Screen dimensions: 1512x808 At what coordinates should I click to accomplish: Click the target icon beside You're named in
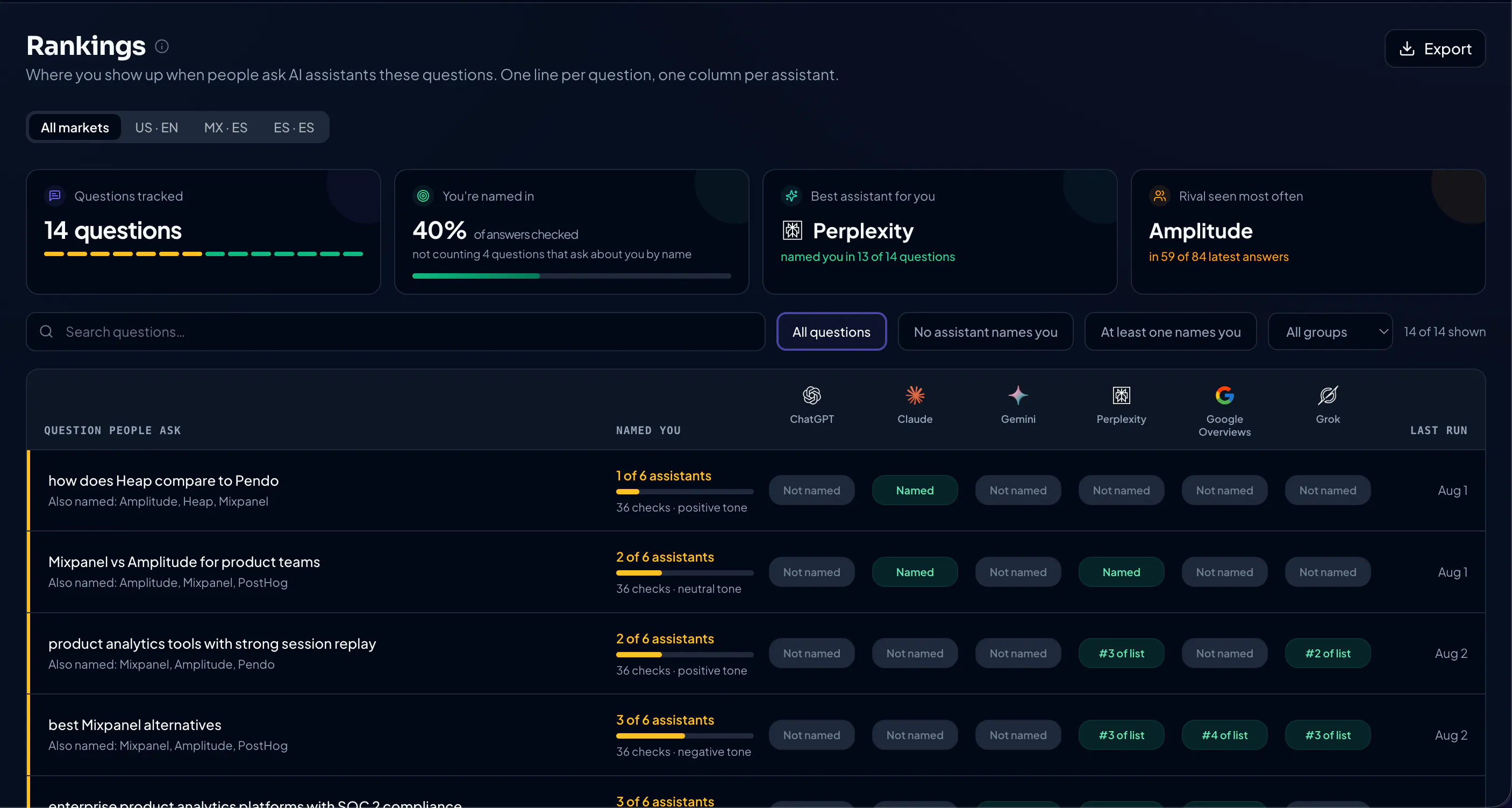(x=423, y=195)
